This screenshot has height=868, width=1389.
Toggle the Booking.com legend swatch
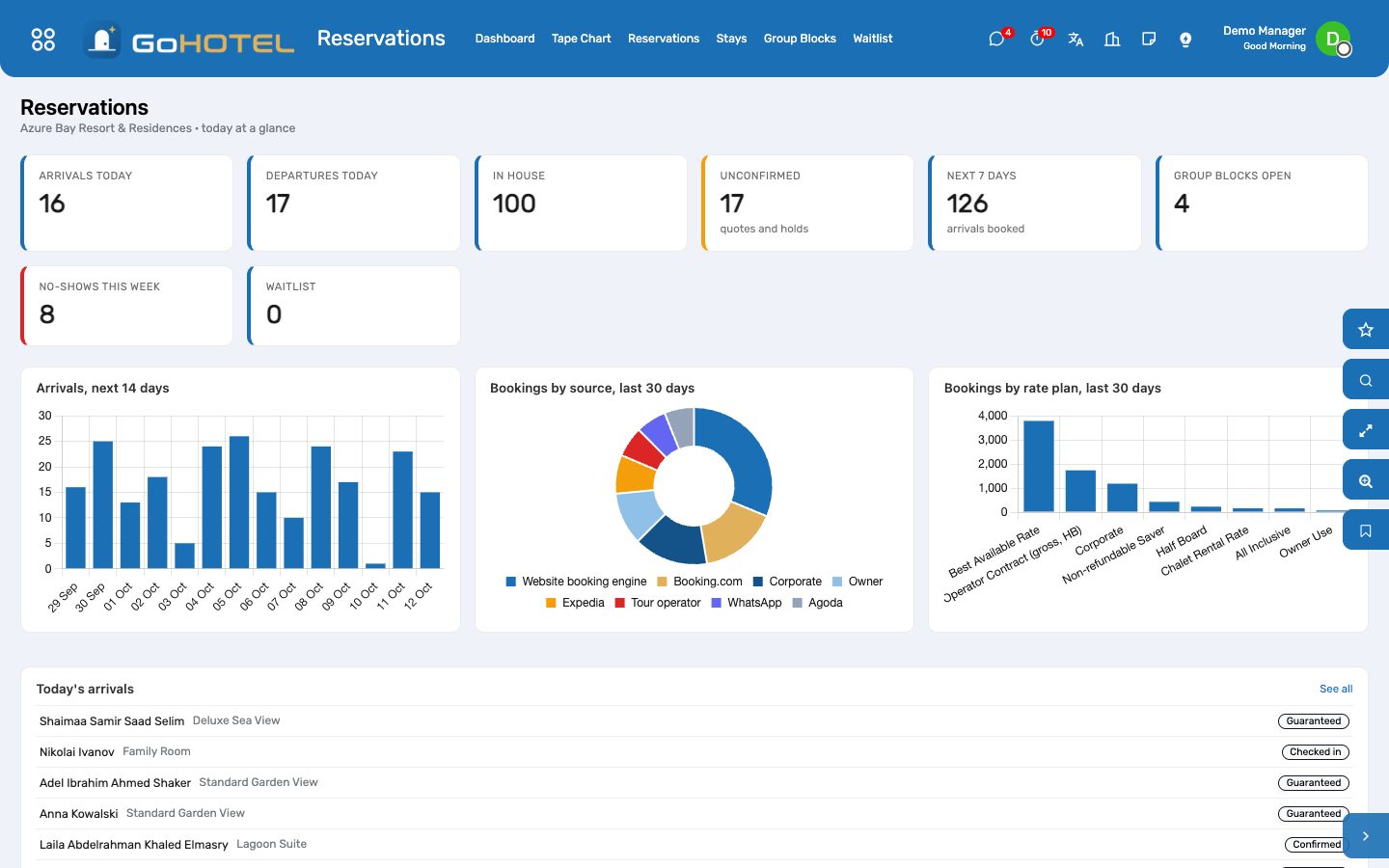(663, 582)
